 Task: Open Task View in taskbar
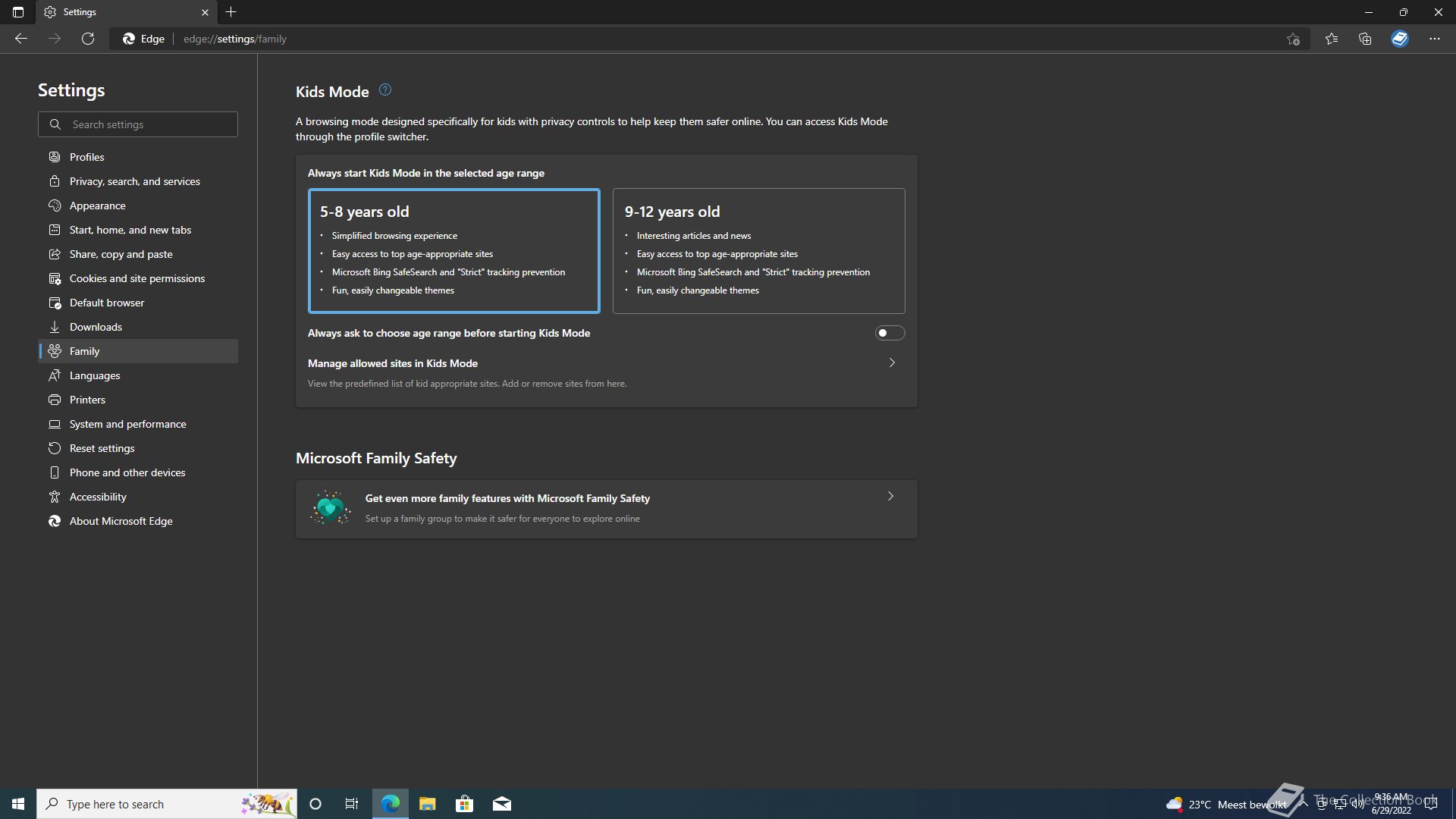(352, 804)
